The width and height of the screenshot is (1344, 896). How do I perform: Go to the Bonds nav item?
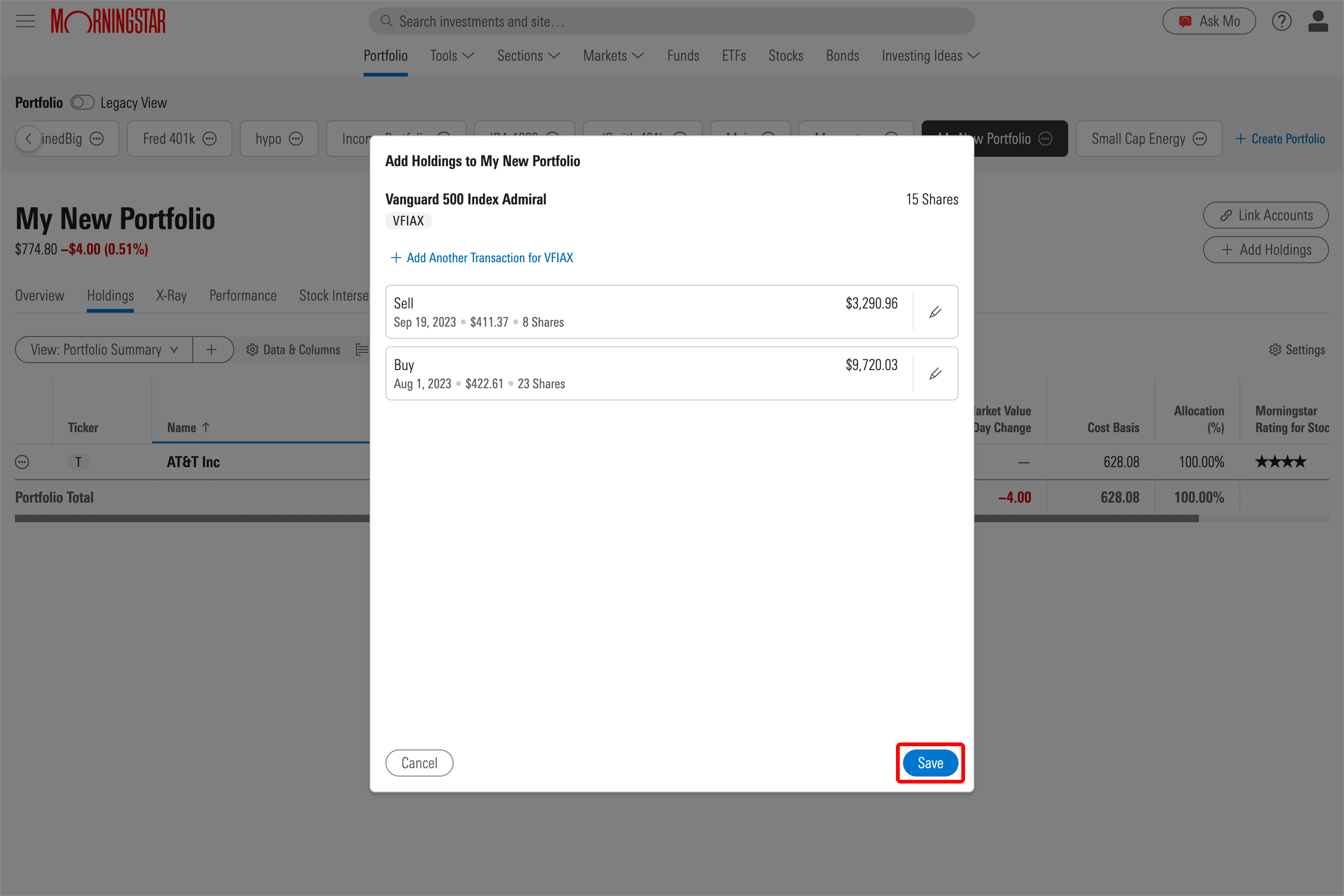click(x=842, y=56)
